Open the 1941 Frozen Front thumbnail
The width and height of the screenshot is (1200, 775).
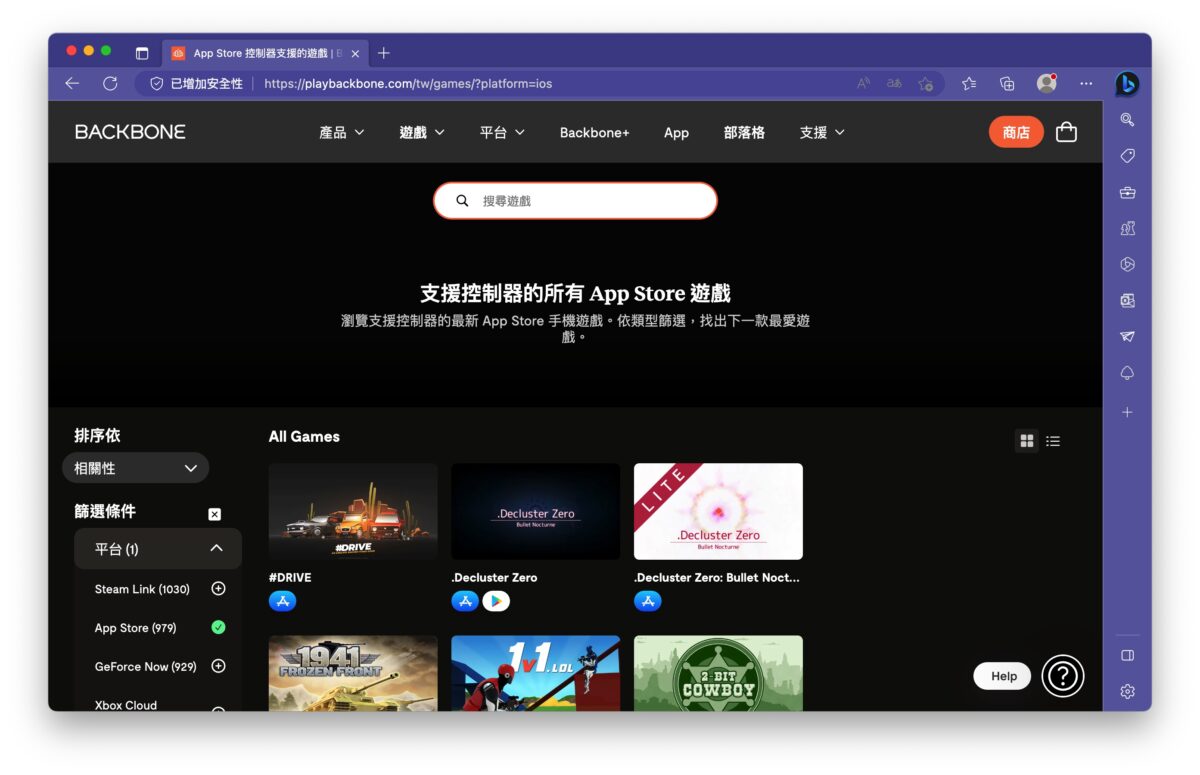[353, 673]
